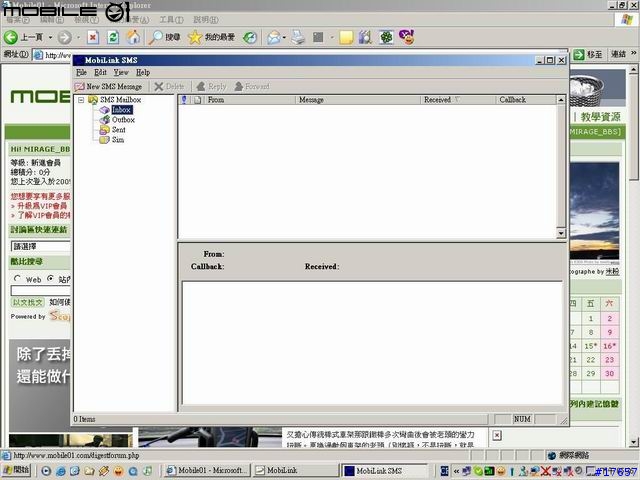Image resolution: width=640 pixels, height=480 pixels.
Task: Open the File menu in MobiLink SMS
Action: click(81, 72)
